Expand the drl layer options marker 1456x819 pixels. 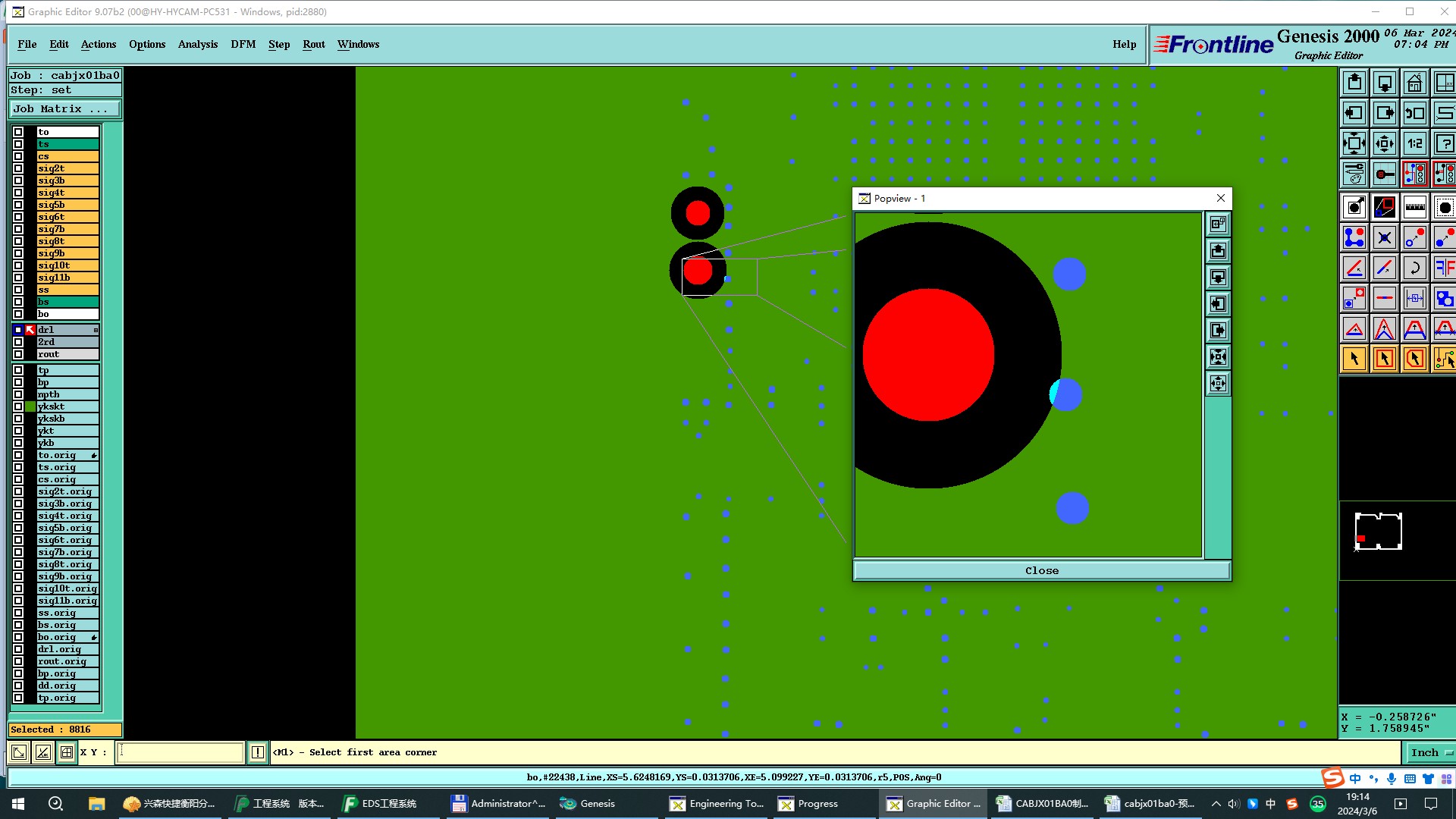point(96,330)
